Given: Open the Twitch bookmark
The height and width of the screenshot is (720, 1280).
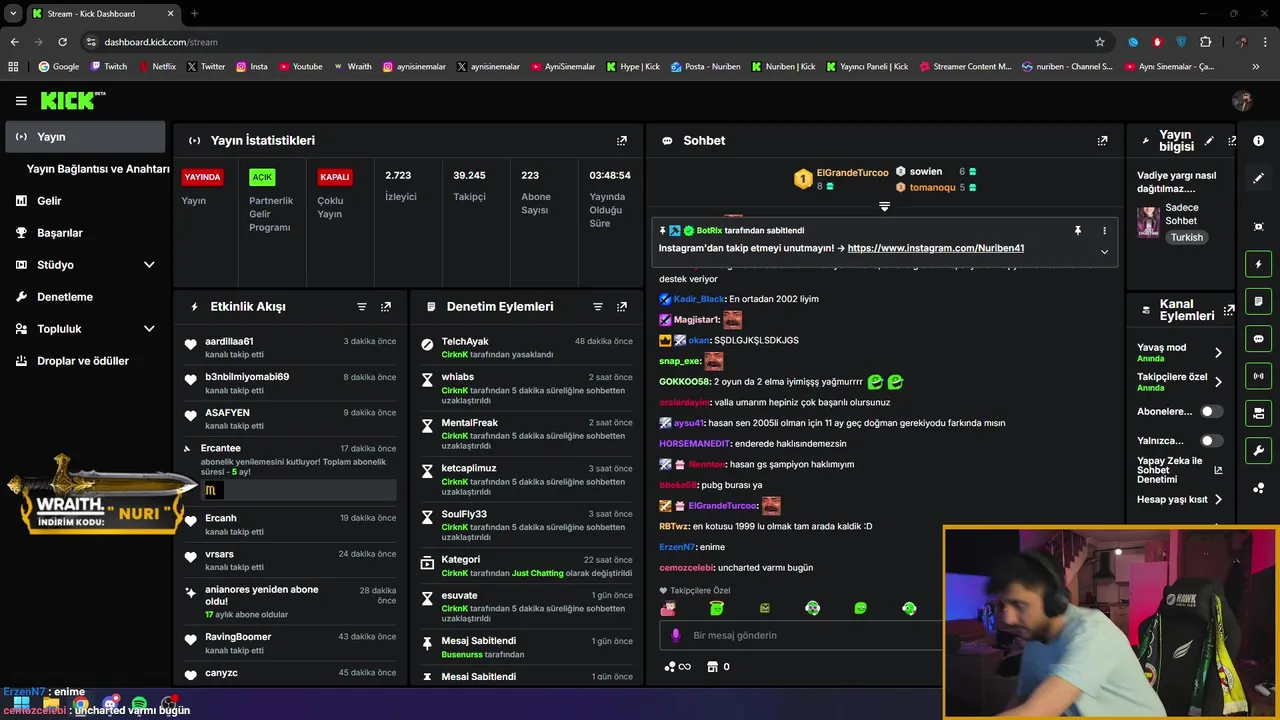Looking at the screenshot, I should 109,67.
